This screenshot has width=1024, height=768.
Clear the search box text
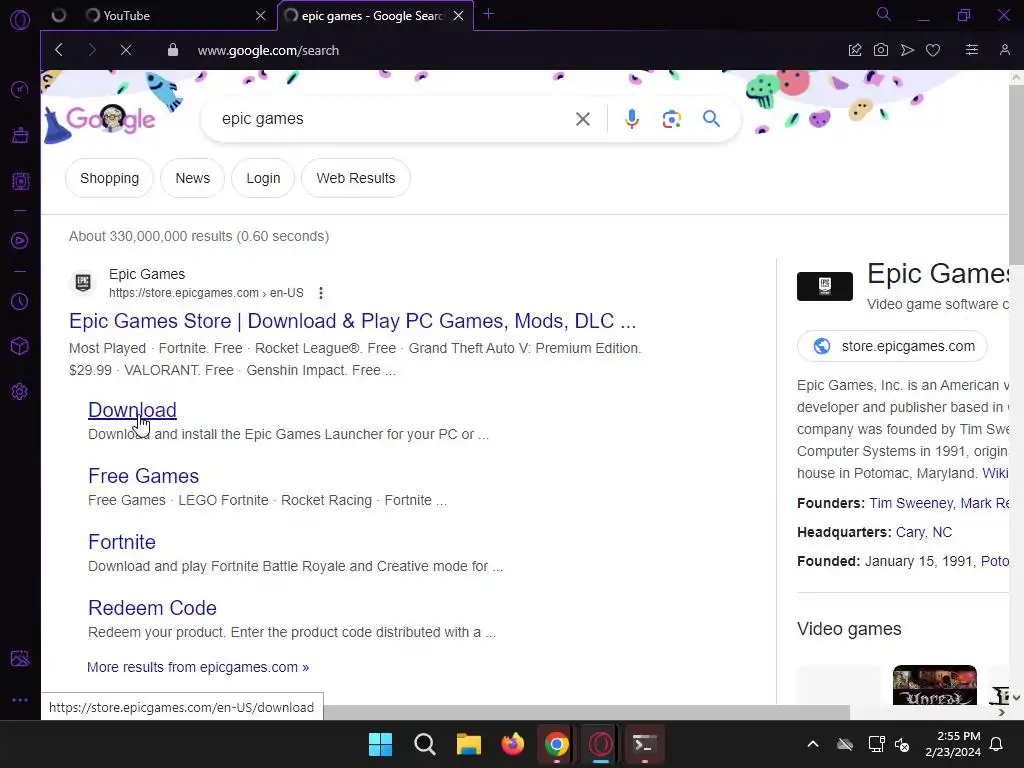tap(583, 119)
